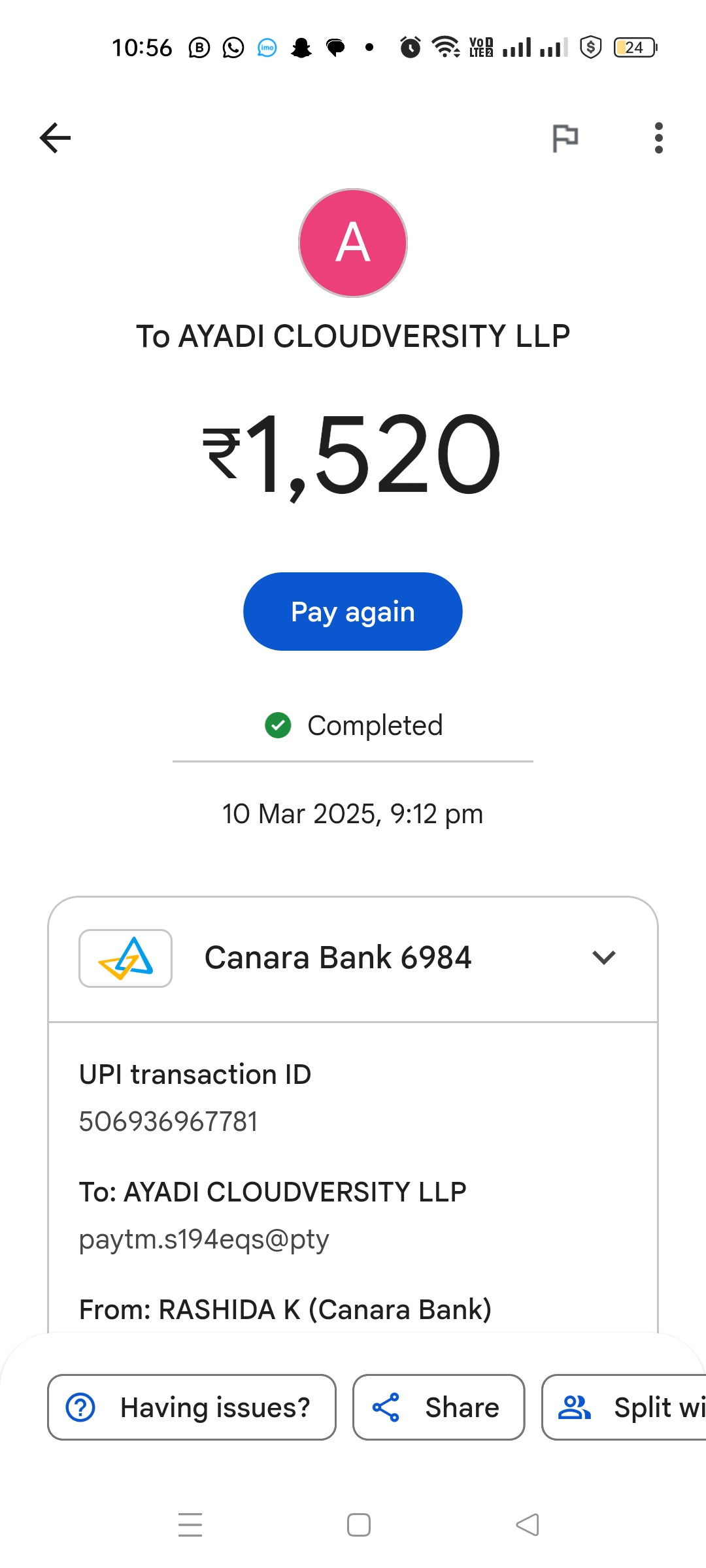Tap the Canara Bank logo icon

pyautogui.click(x=126, y=958)
